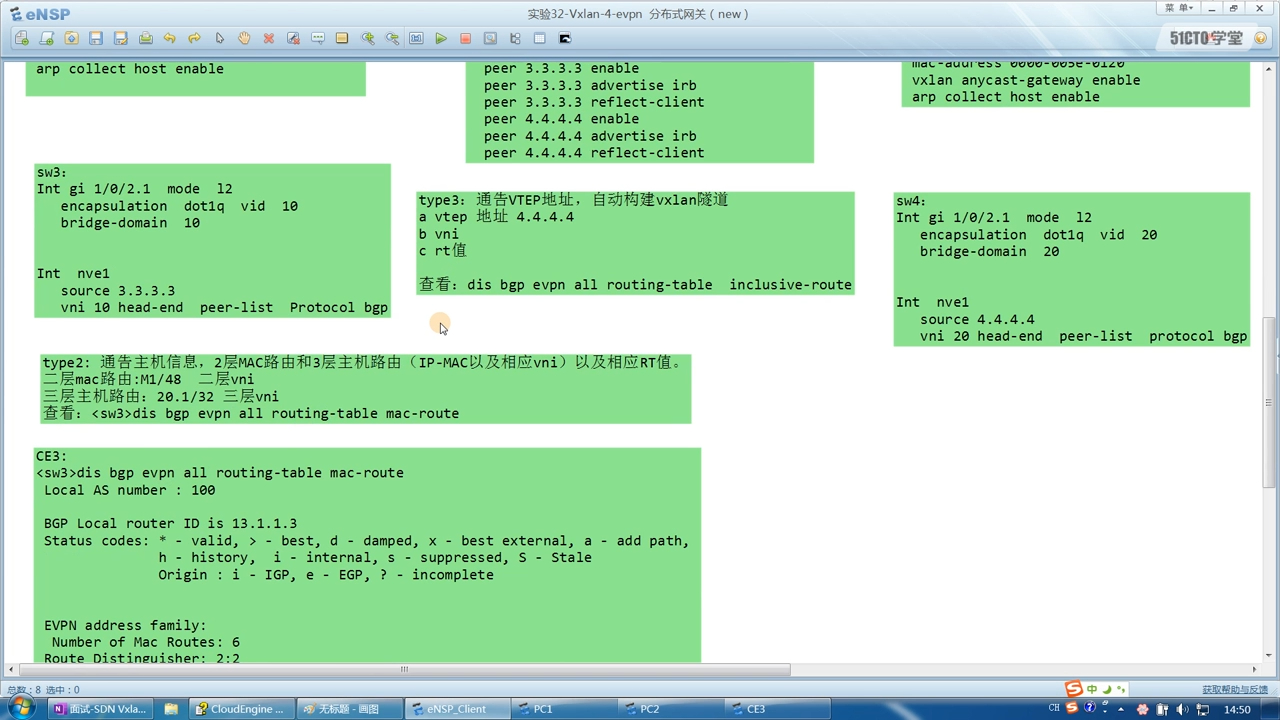Show all interfaces icon
Image resolution: width=1280 pixels, height=720 pixels.
pyautogui.click(x=515, y=38)
